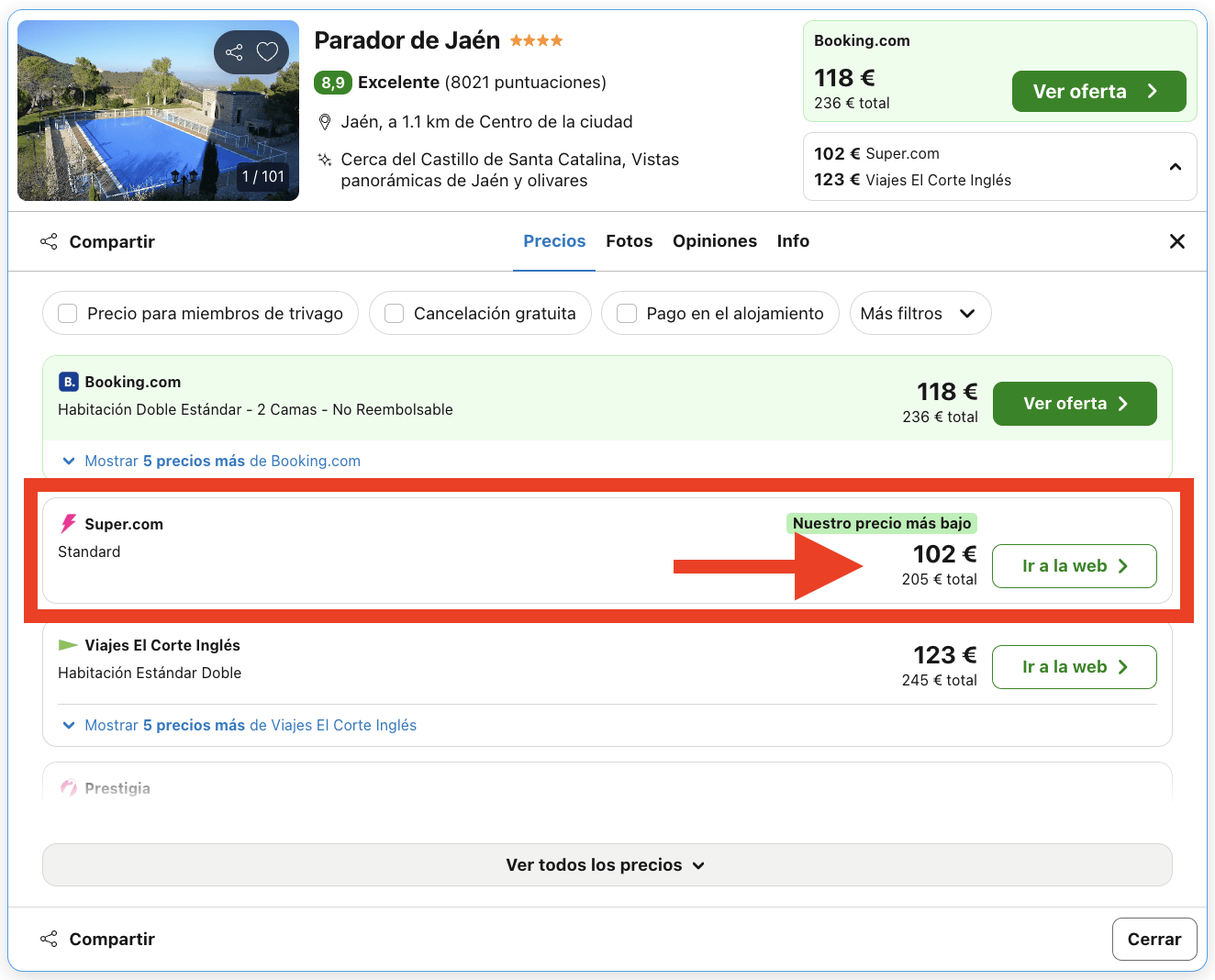Click the Super.com lightning bolt icon
This screenshot has height=980, width=1215.
[67, 523]
